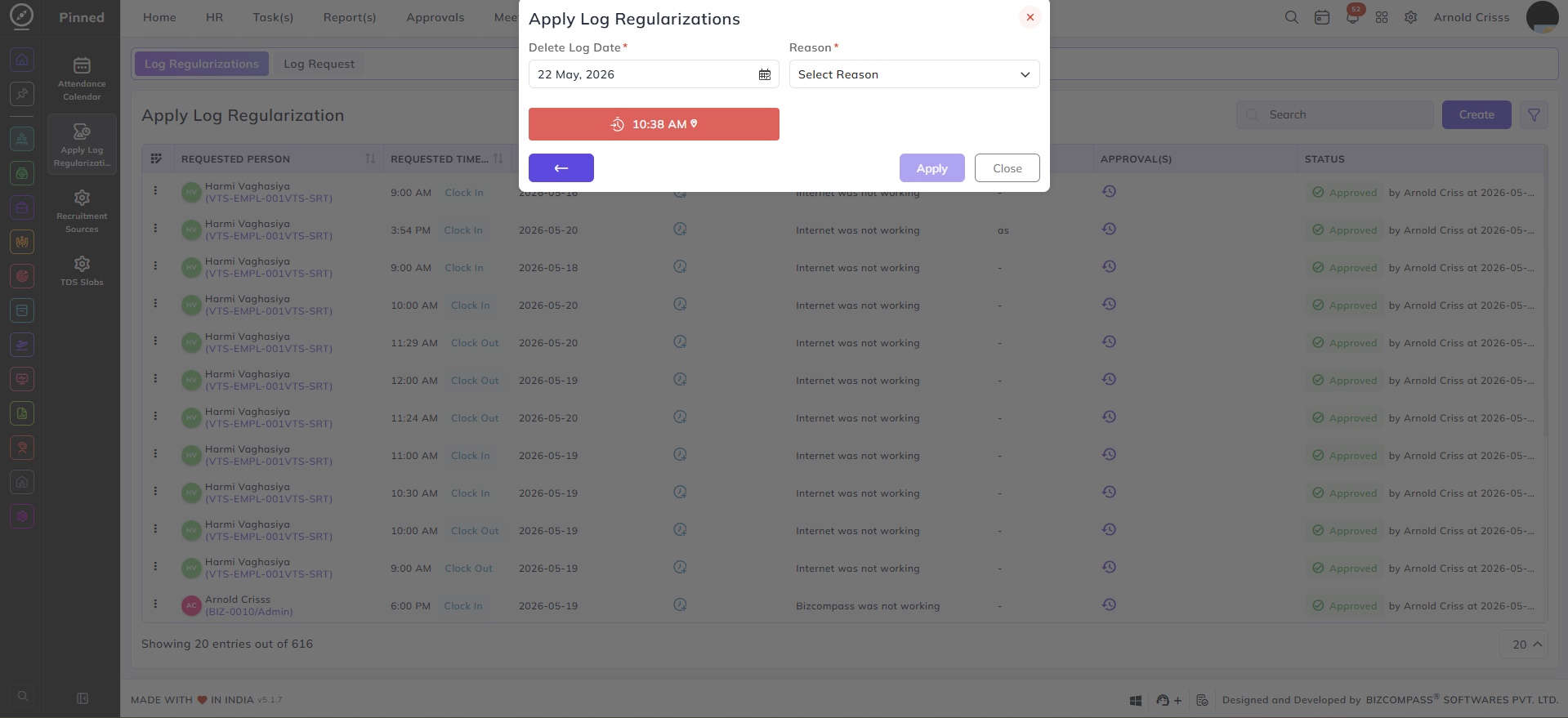The image size is (1568, 718).
Task: Open the HR menu
Action: pos(215,17)
